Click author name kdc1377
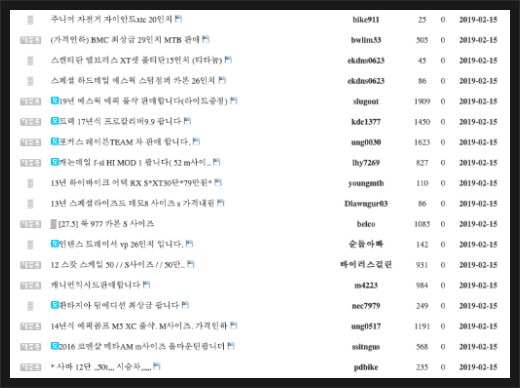This screenshot has width=520, height=388. click(x=366, y=122)
